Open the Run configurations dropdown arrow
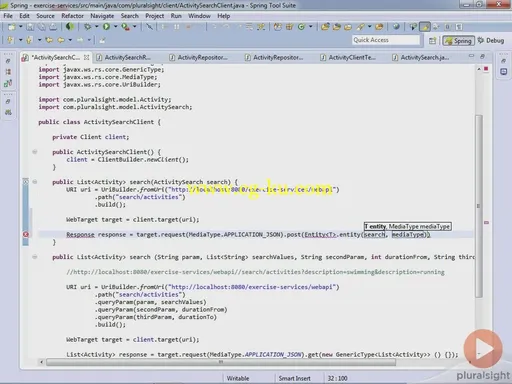This screenshot has height=384, width=512. [115, 27]
